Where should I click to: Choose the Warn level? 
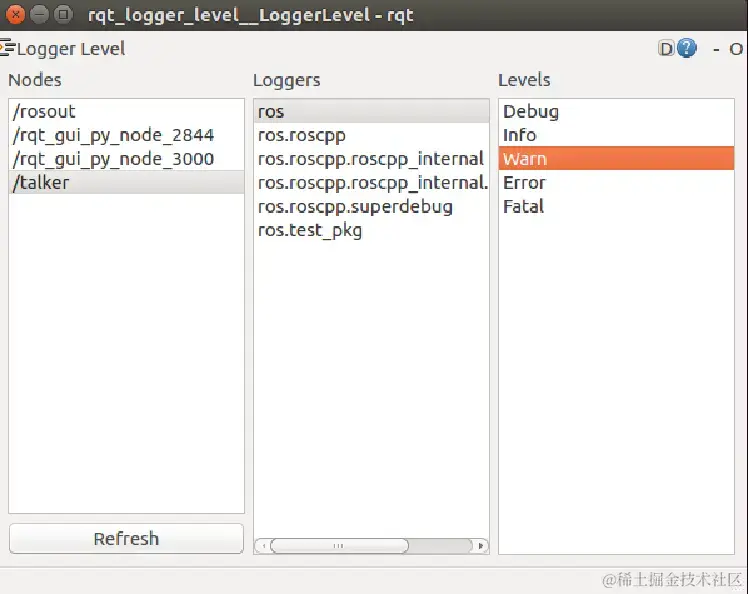(x=616, y=158)
